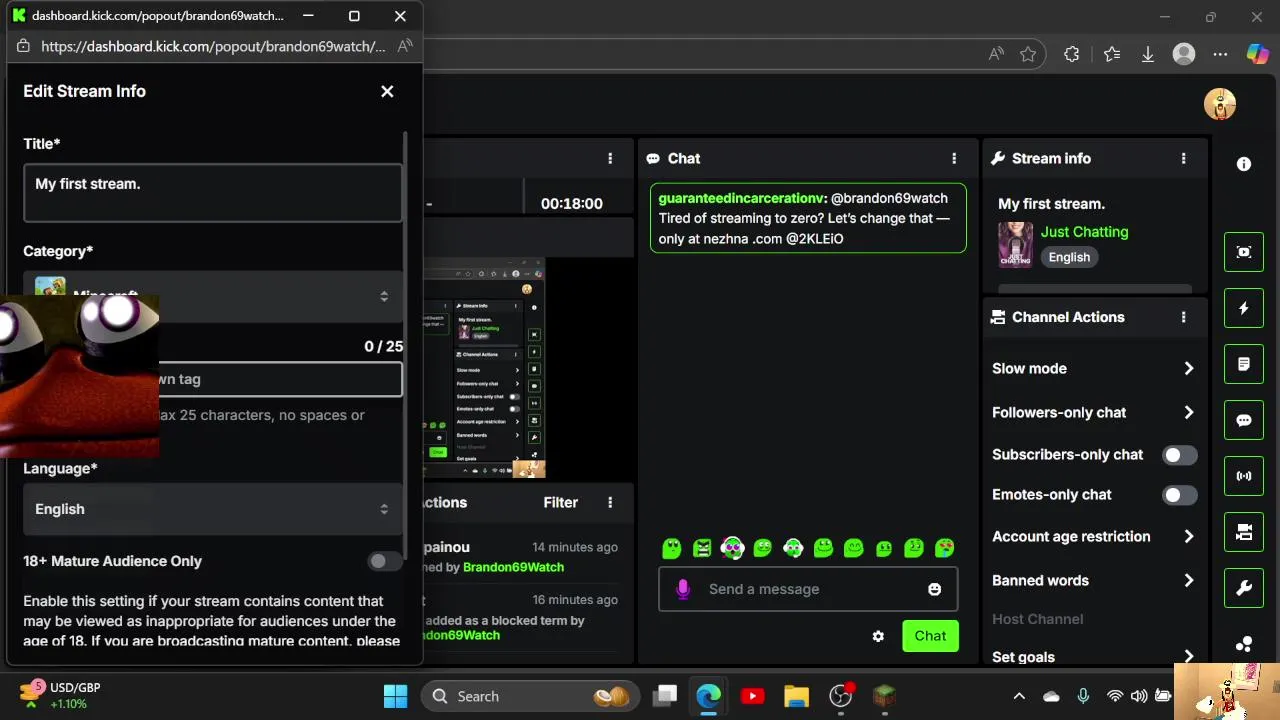Image resolution: width=1280 pixels, height=720 pixels.
Task: Open Windows Start menu
Action: tap(395, 696)
